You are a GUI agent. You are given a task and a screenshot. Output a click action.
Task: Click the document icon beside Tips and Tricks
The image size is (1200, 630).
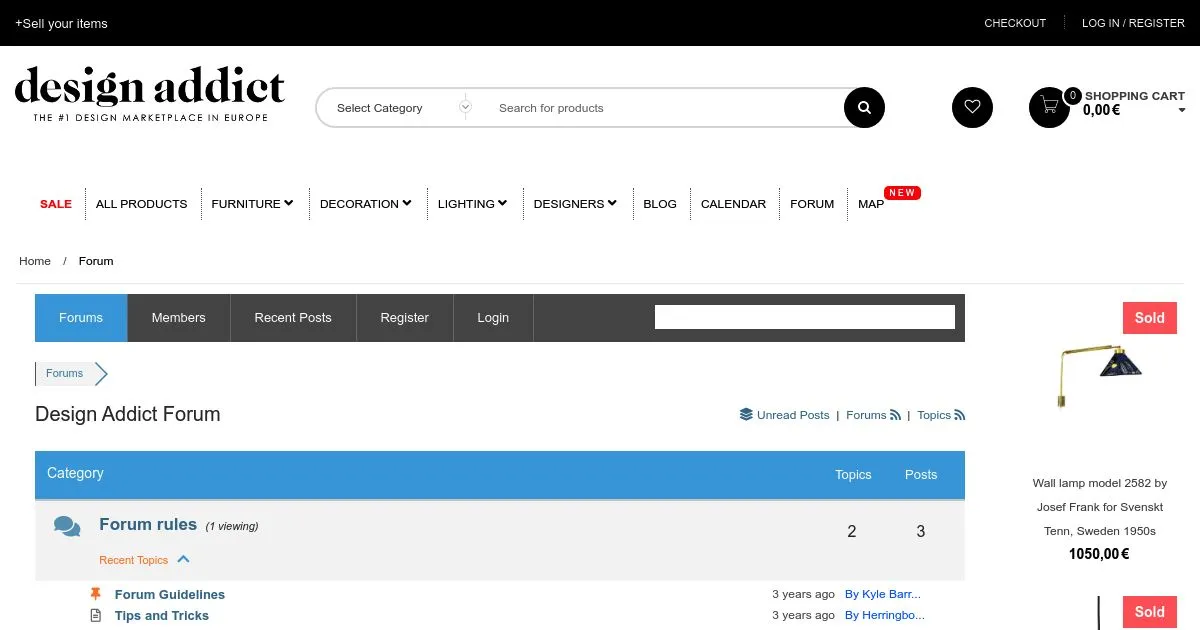pos(96,615)
